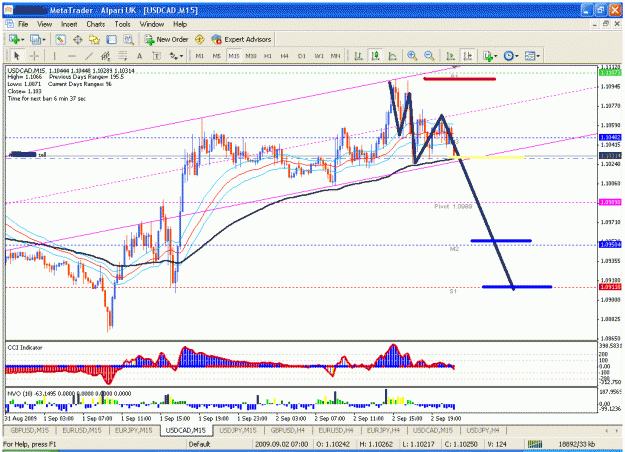The image size is (625, 452).
Task: Expand the Indicators dropdown arrow
Action: pos(495,56)
